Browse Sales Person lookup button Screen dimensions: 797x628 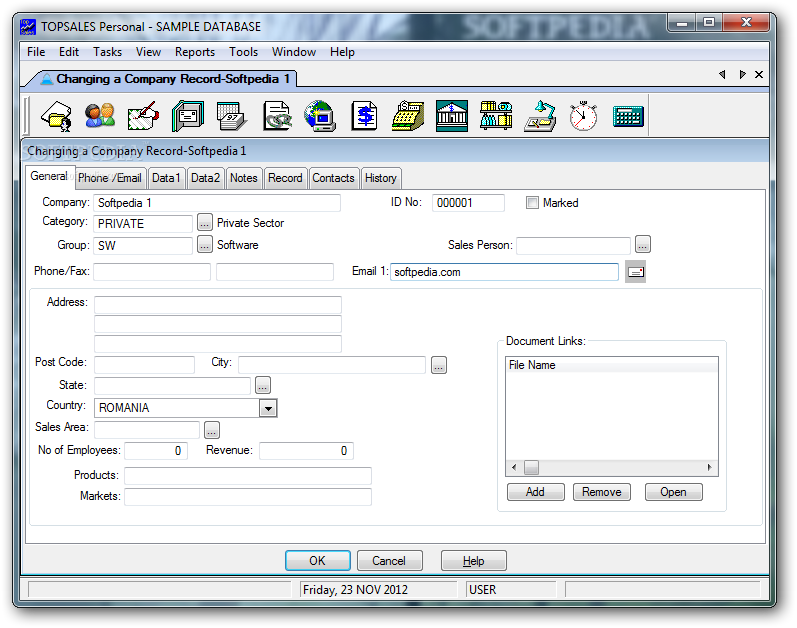point(642,245)
